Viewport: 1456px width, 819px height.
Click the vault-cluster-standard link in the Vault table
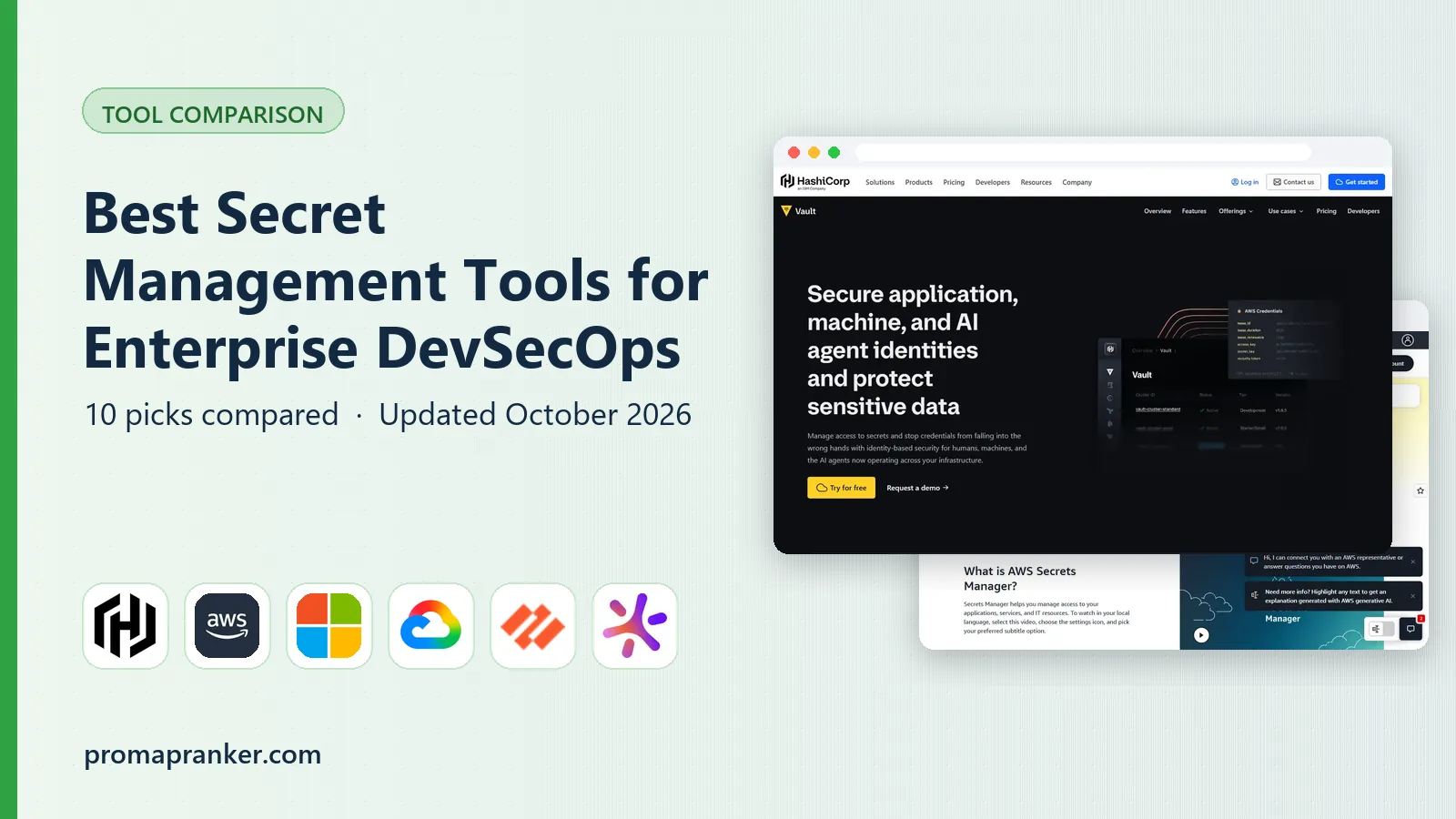(x=1158, y=409)
